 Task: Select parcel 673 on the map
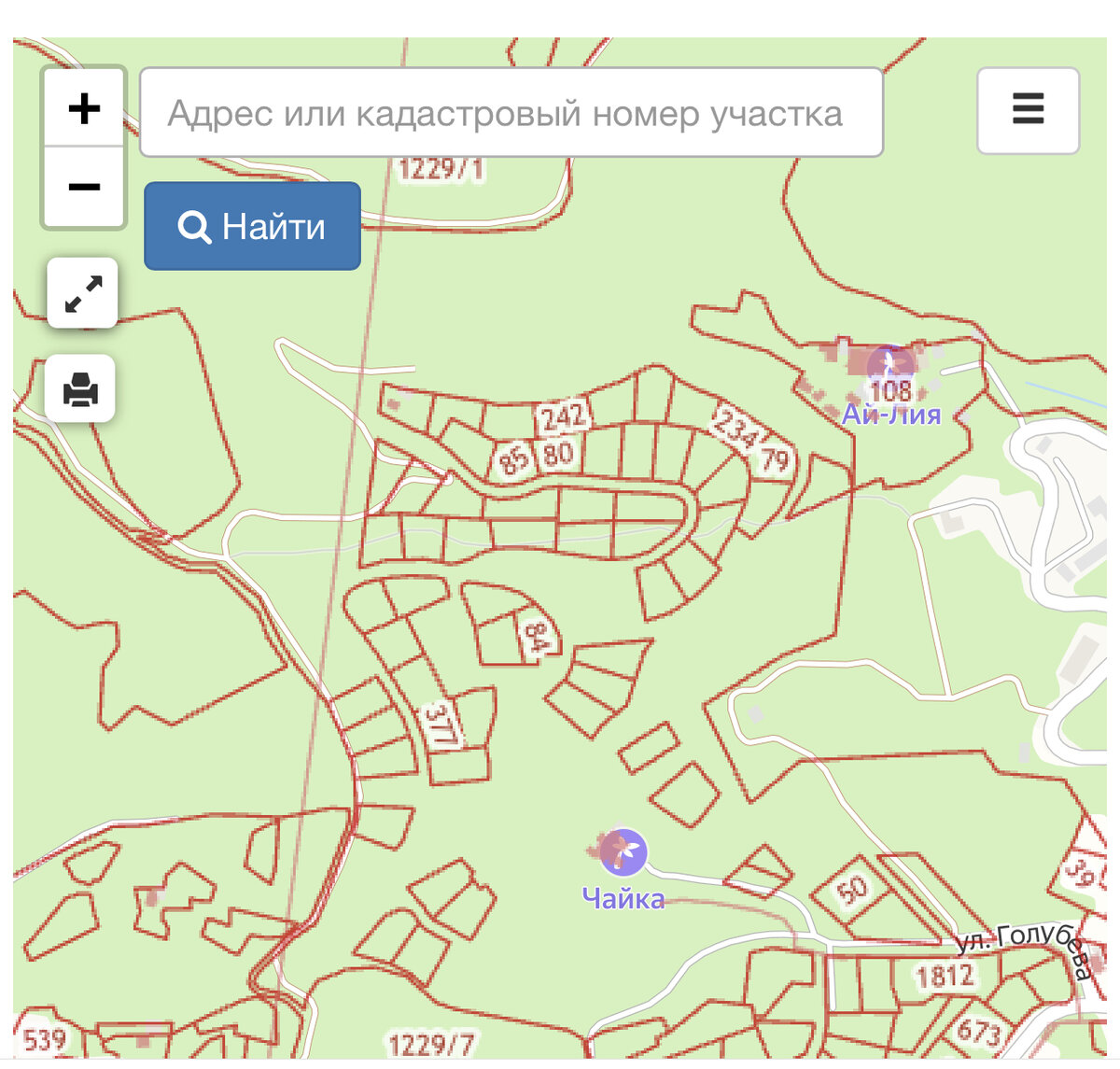(981, 1032)
